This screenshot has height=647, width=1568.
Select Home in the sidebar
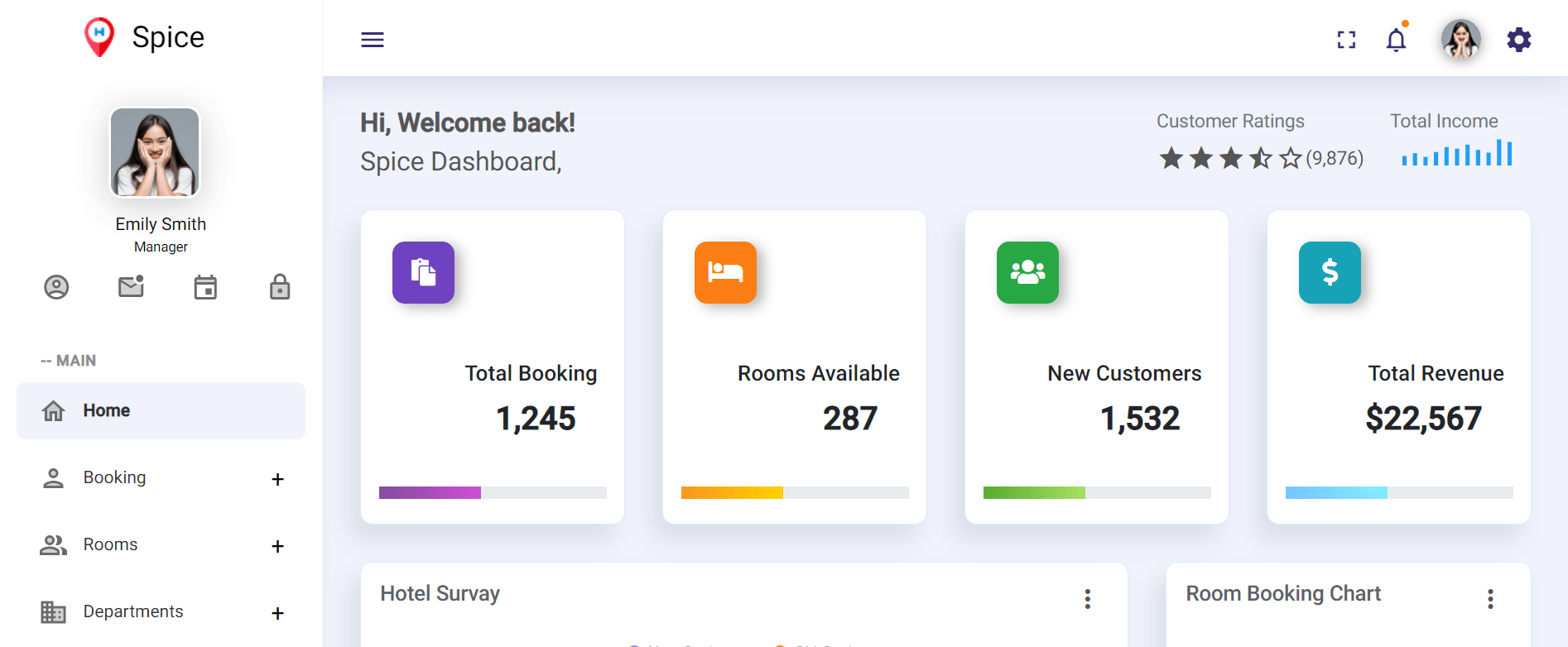tap(161, 410)
